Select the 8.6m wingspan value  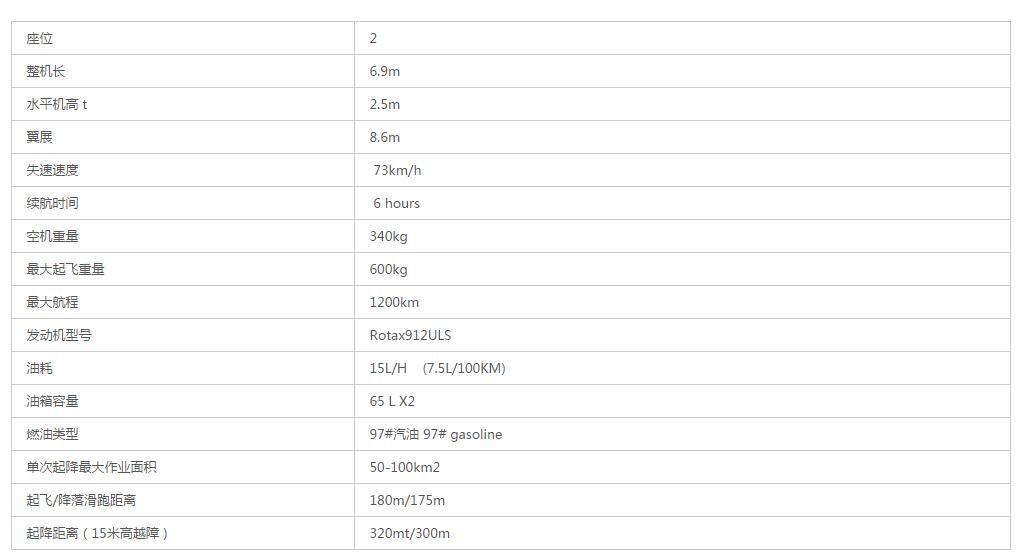point(384,137)
